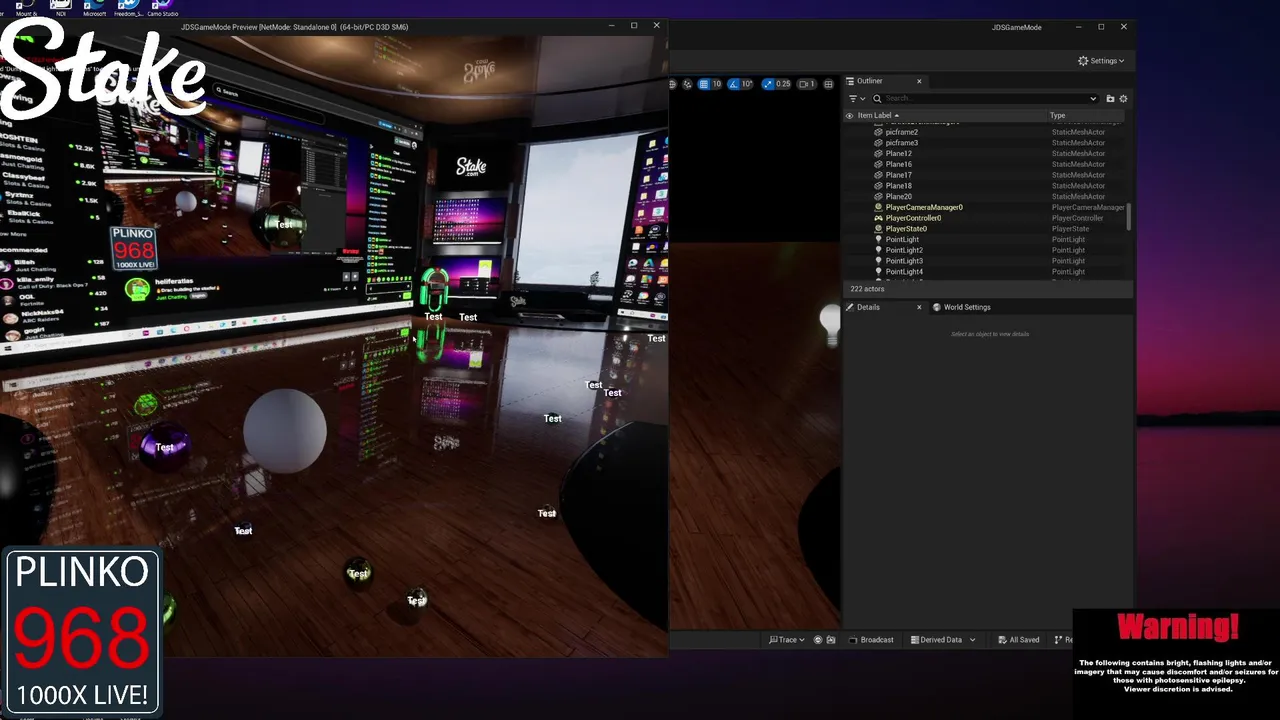Image resolution: width=1280 pixels, height=720 pixels.
Task: Switch to the World Settings tab
Action: point(961,307)
